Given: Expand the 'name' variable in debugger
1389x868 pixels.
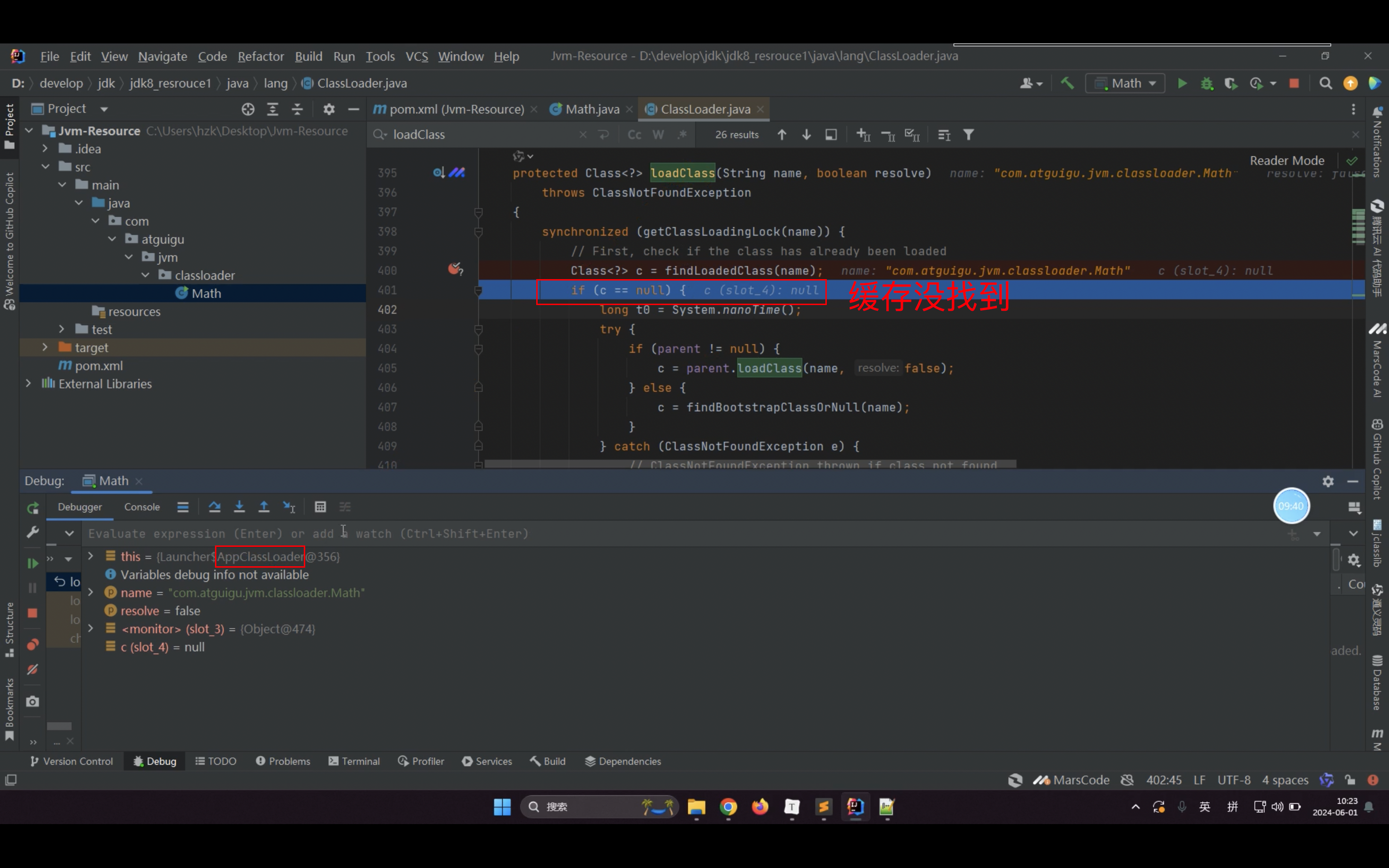Looking at the screenshot, I should coord(91,592).
